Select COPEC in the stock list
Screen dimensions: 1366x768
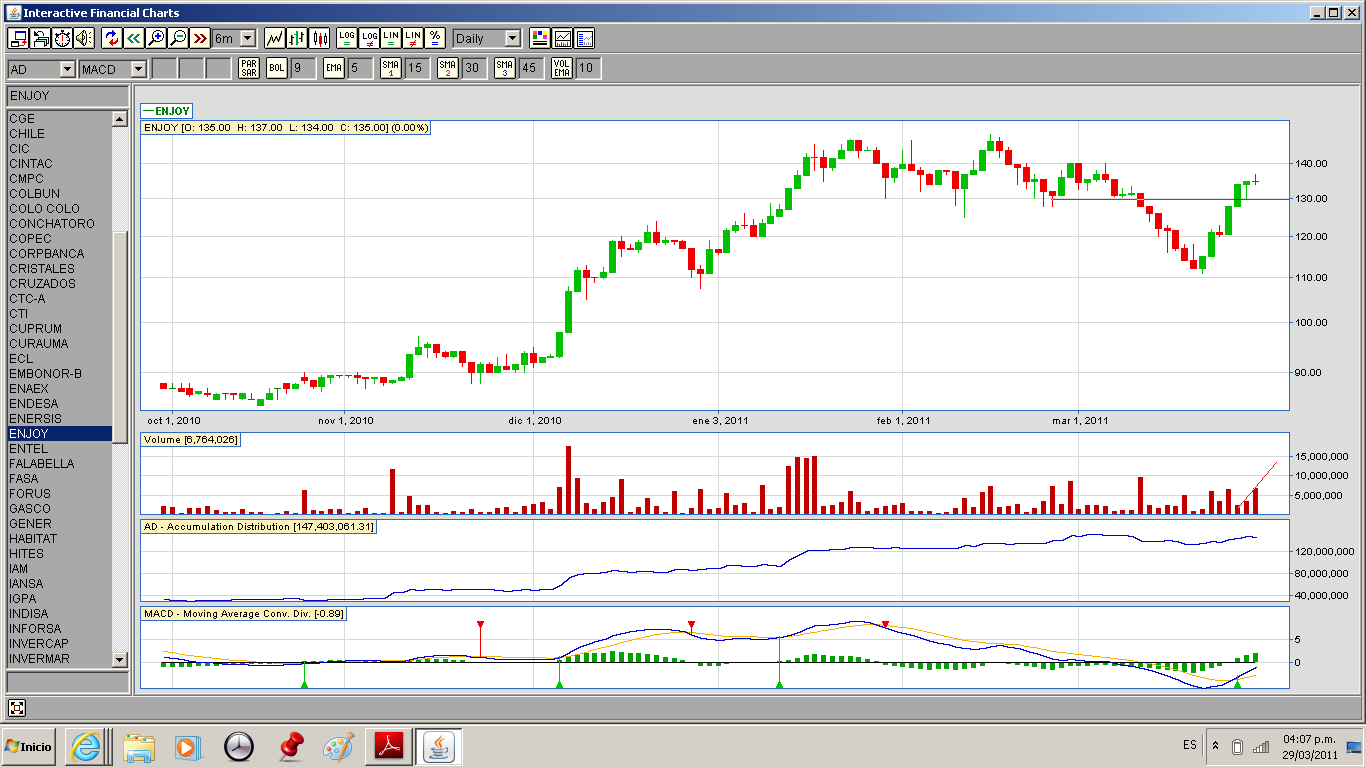60,239
